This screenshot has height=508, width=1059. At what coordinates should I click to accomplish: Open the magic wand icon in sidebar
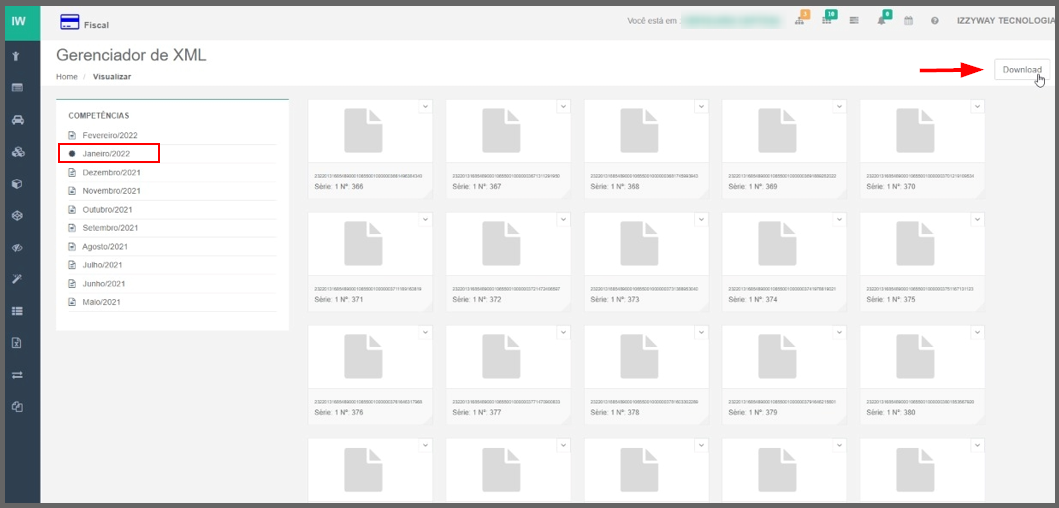pyautogui.click(x=17, y=279)
